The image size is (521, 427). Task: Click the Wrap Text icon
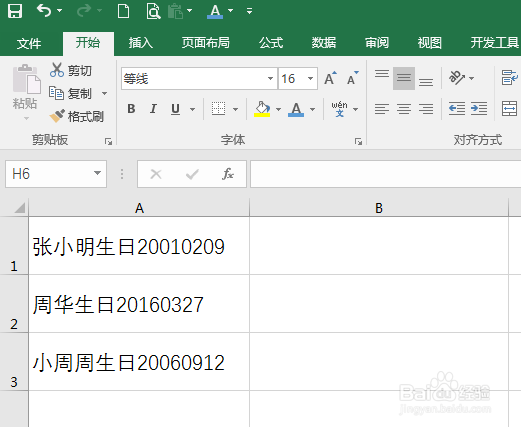510,78
